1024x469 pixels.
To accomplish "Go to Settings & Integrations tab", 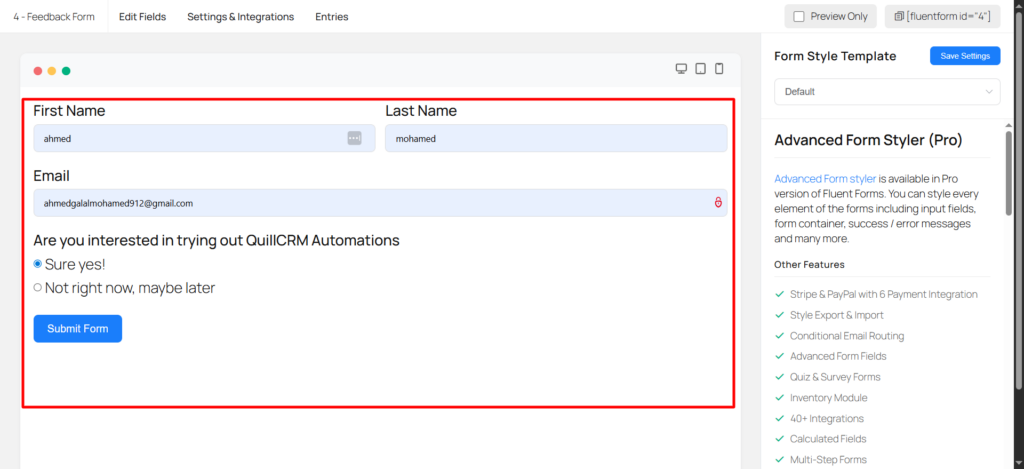I will point(240,17).
